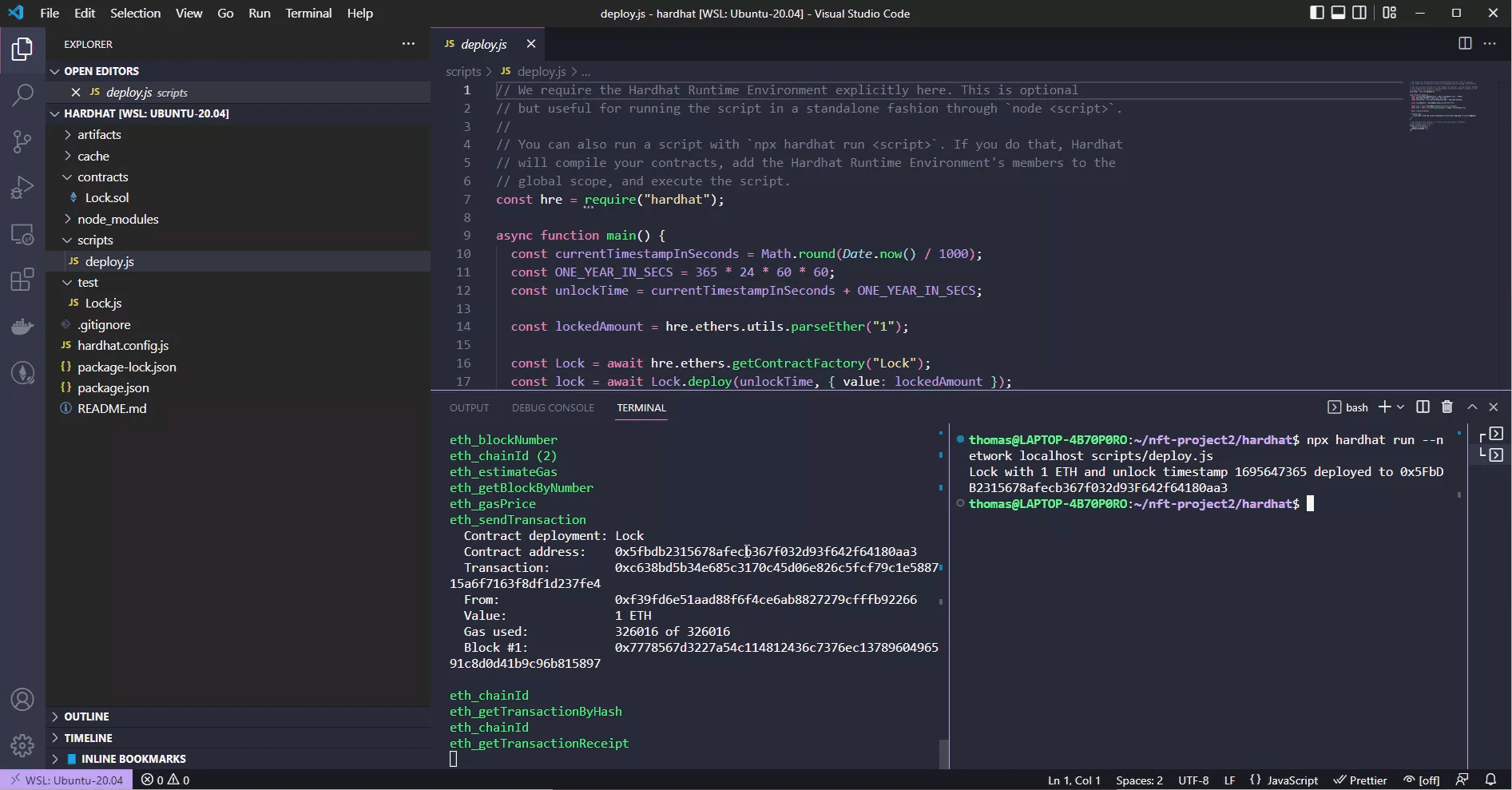Close the deploy.js editor tab
Screen dimensions: 1512x790
tap(530, 44)
